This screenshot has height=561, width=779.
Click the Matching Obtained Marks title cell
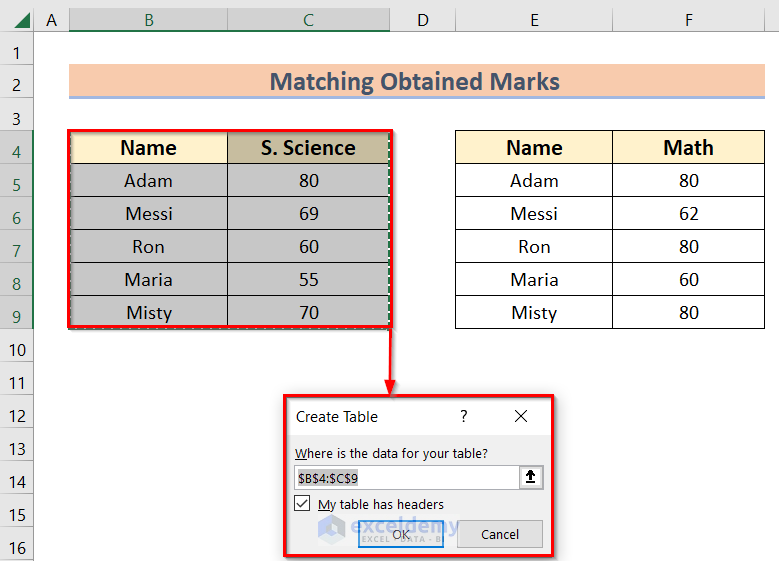[x=415, y=82]
